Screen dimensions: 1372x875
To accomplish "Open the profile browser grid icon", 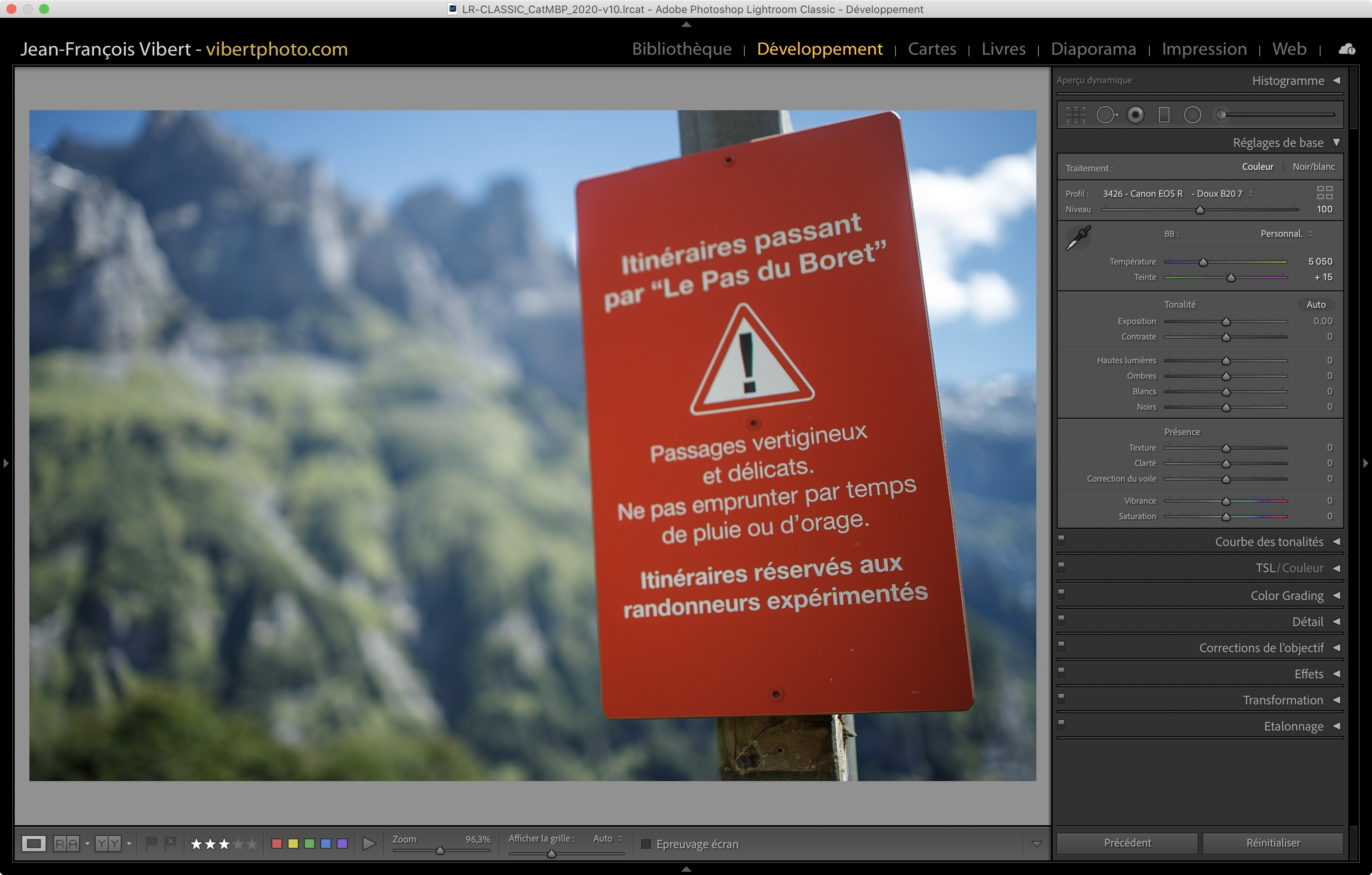I will 1324,192.
